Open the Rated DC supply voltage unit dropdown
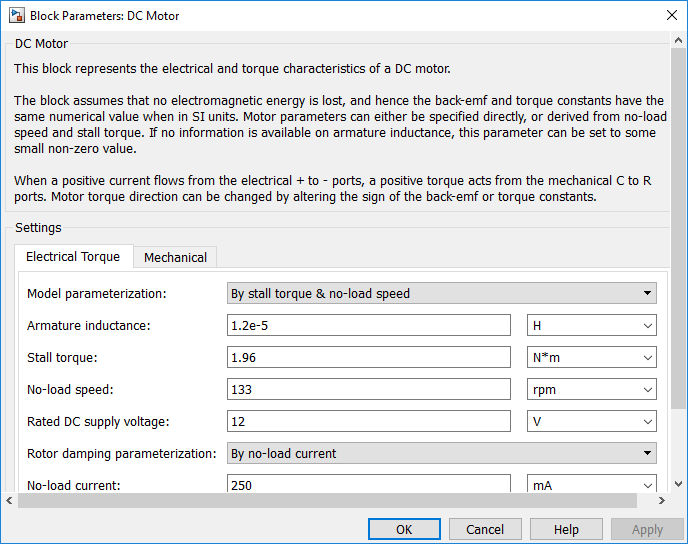 pyautogui.click(x=591, y=422)
